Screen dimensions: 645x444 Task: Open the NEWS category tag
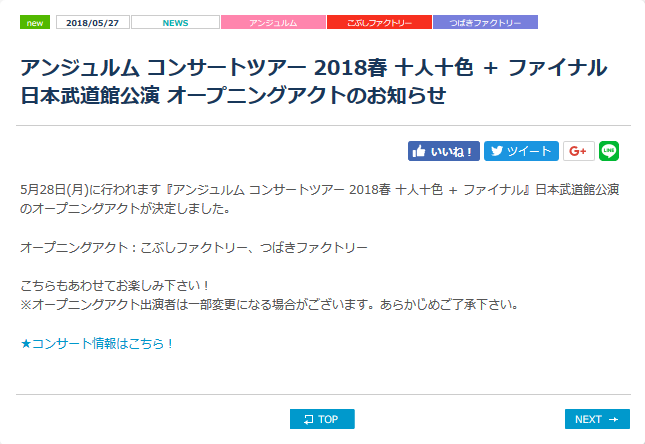tap(175, 22)
